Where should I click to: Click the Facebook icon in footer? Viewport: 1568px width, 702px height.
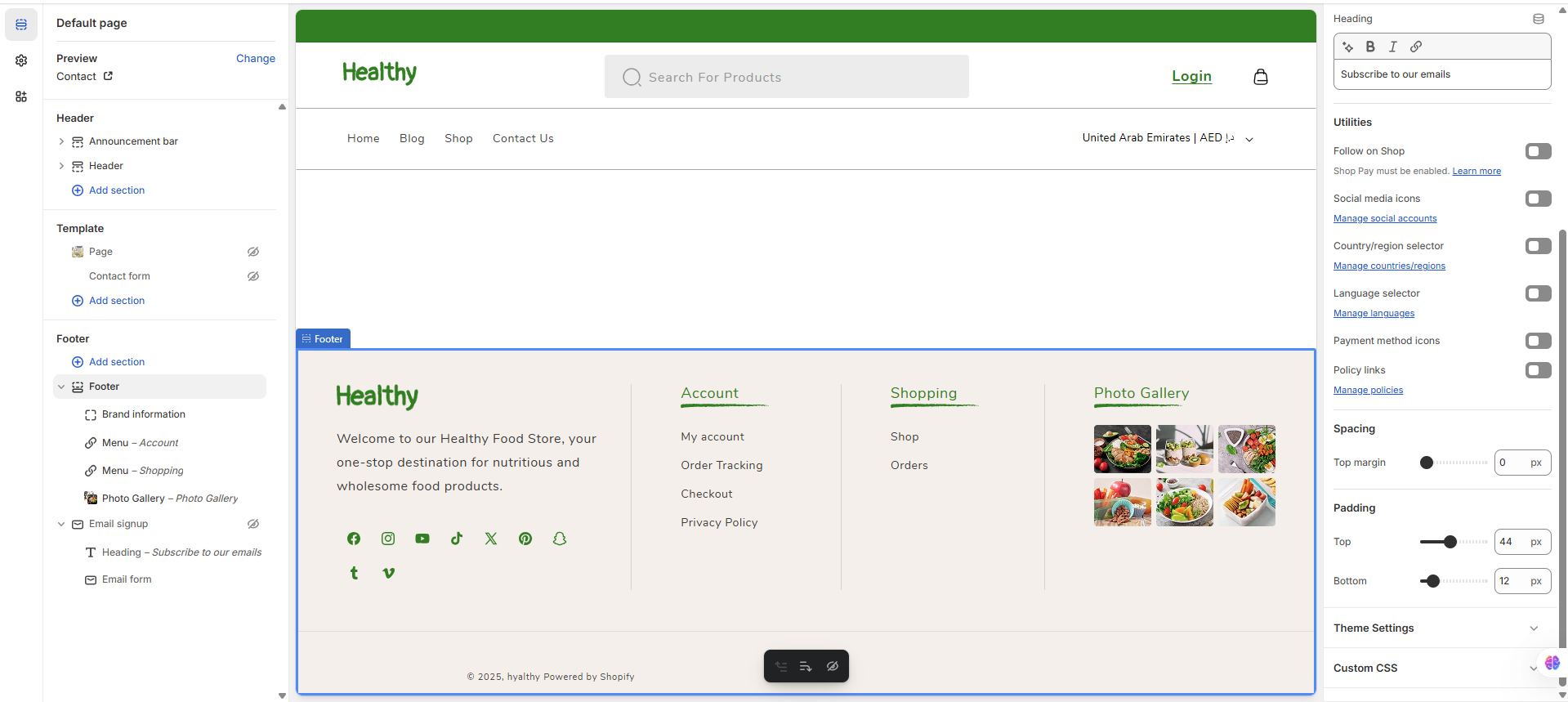(354, 539)
